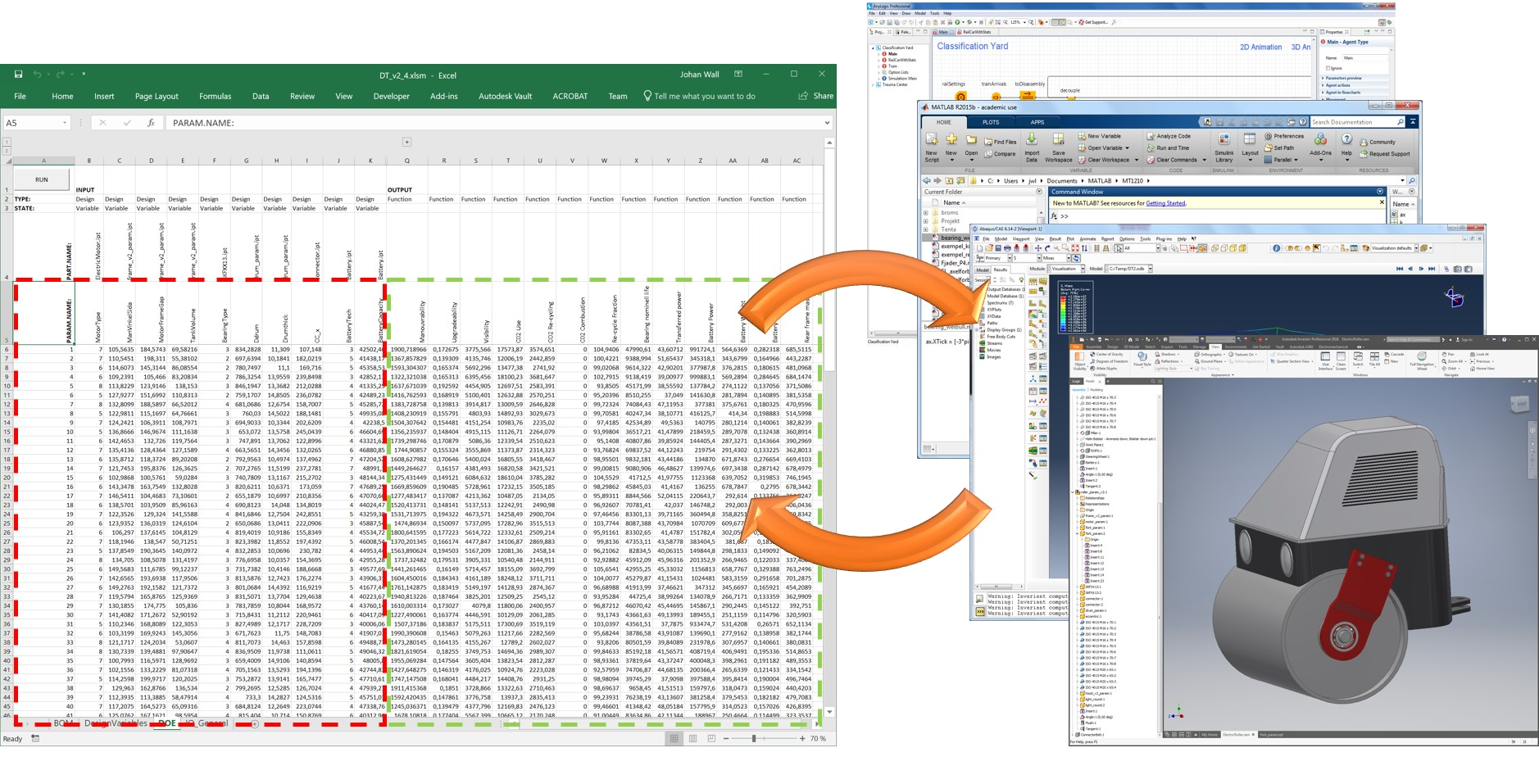Click Import Data icon in MATLAB toolstrip
1539x784 pixels.
1032,147
